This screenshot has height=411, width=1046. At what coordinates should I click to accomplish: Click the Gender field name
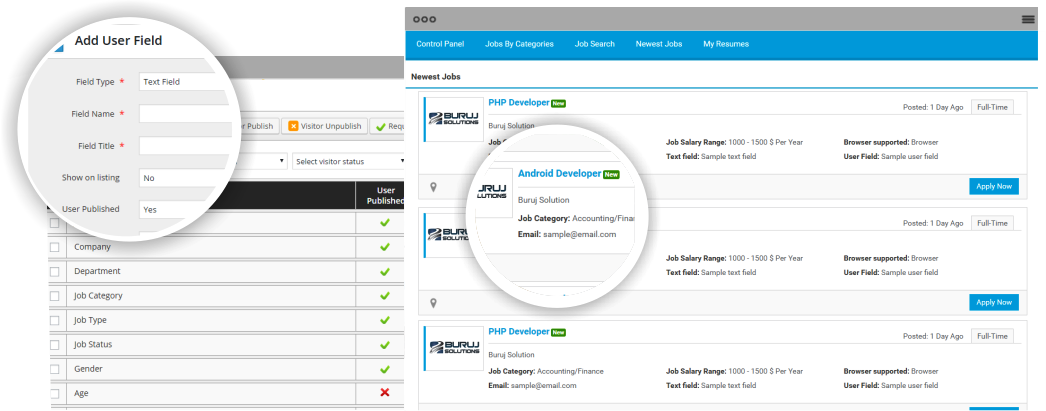point(88,369)
